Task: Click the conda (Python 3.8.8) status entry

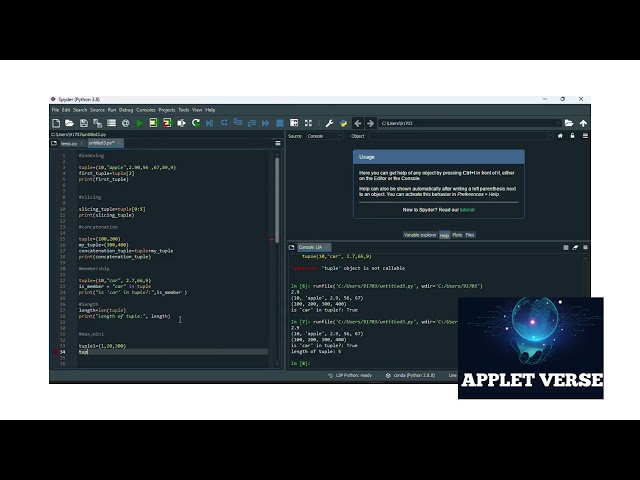Action: pyautogui.click(x=411, y=376)
